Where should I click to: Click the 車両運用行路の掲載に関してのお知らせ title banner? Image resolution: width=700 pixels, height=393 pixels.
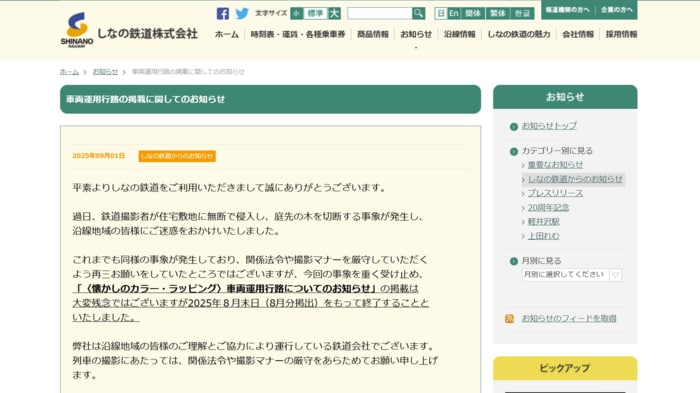271,99
